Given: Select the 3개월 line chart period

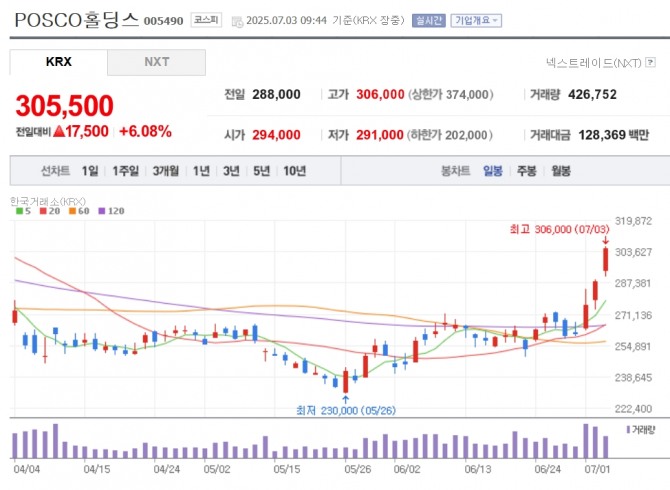Looking at the screenshot, I should [166, 171].
